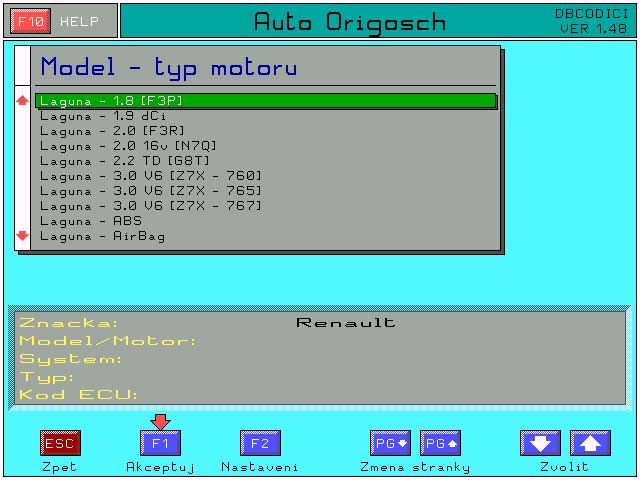Screen dimensions: 640x480
Task: Click the Zmena stranky label
Action: pyautogui.click(x=415, y=467)
